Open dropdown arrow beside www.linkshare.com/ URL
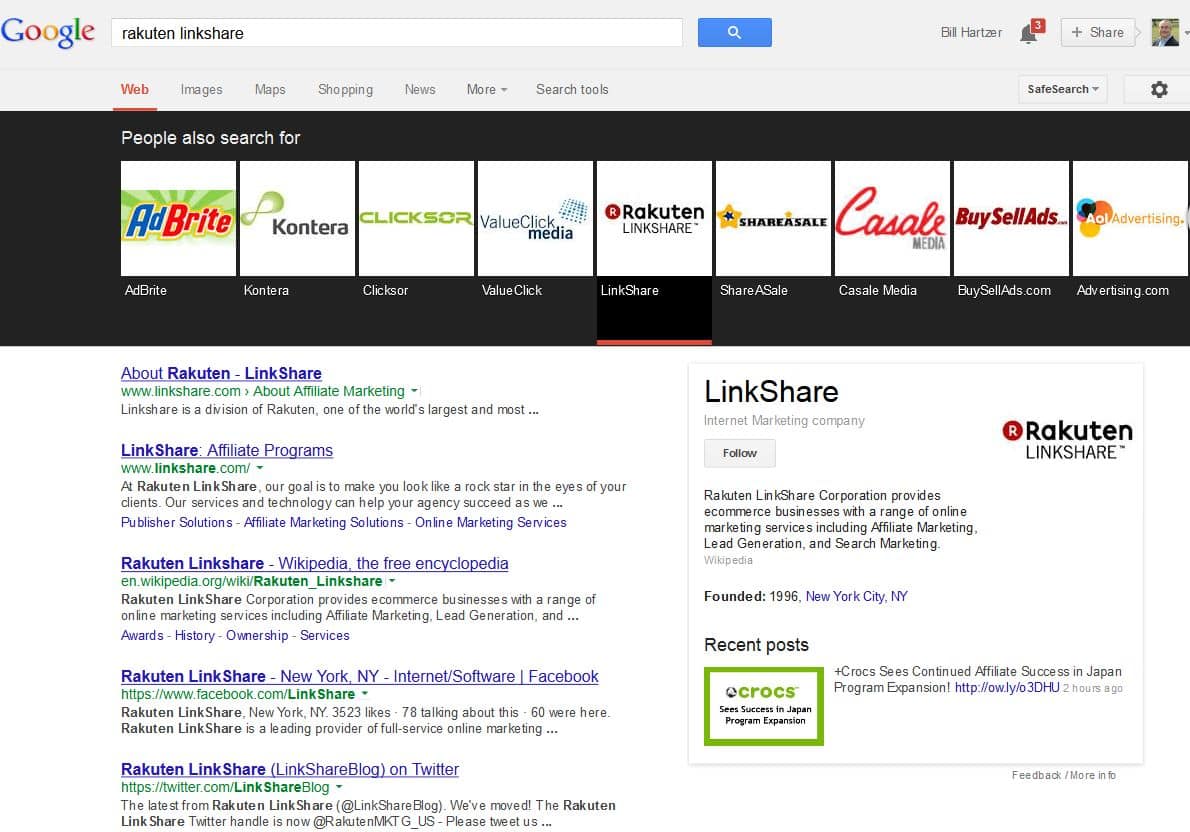The height and width of the screenshot is (832, 1190). click(x=260, y=468)
